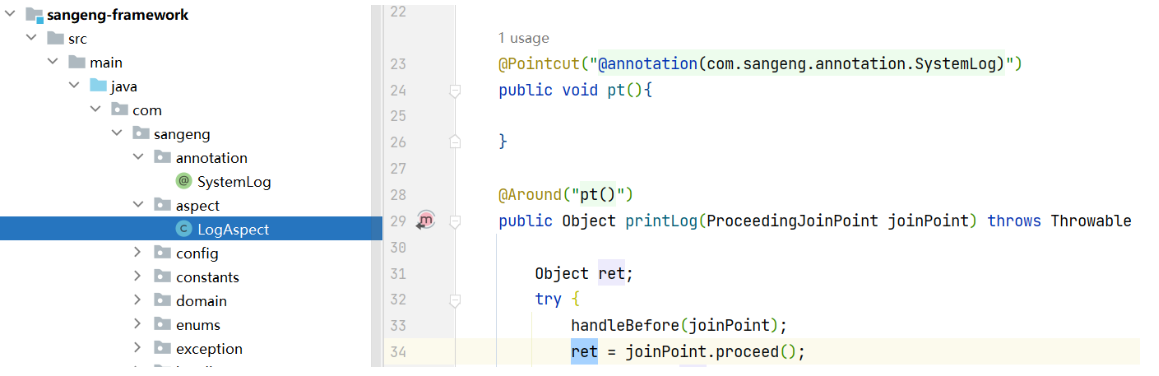1159x376 pixels.
Task: Click the LogAspect class icon
Action: pyautogui.click(x=183, y=229)
